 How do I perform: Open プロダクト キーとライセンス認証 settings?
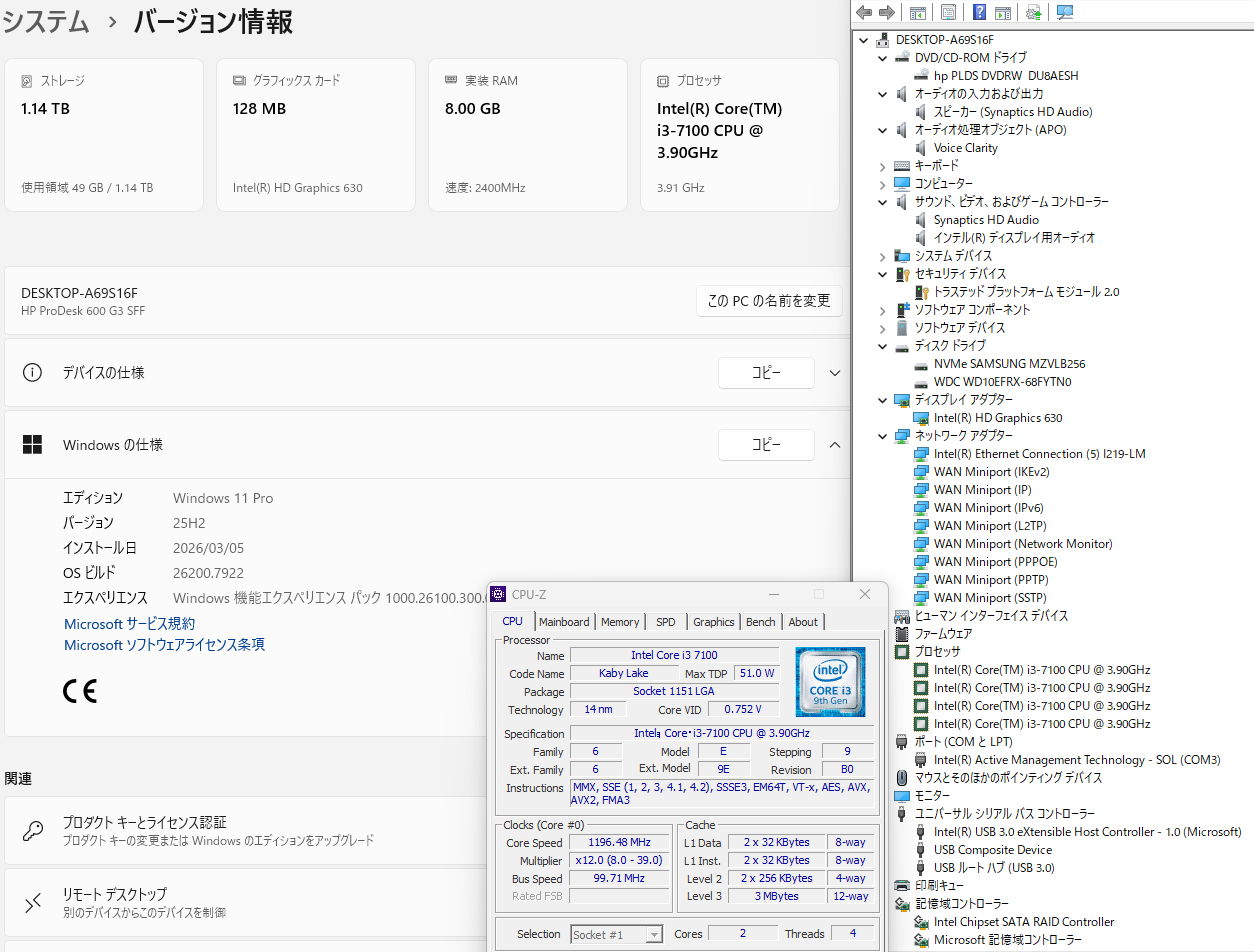coord(144,822)
